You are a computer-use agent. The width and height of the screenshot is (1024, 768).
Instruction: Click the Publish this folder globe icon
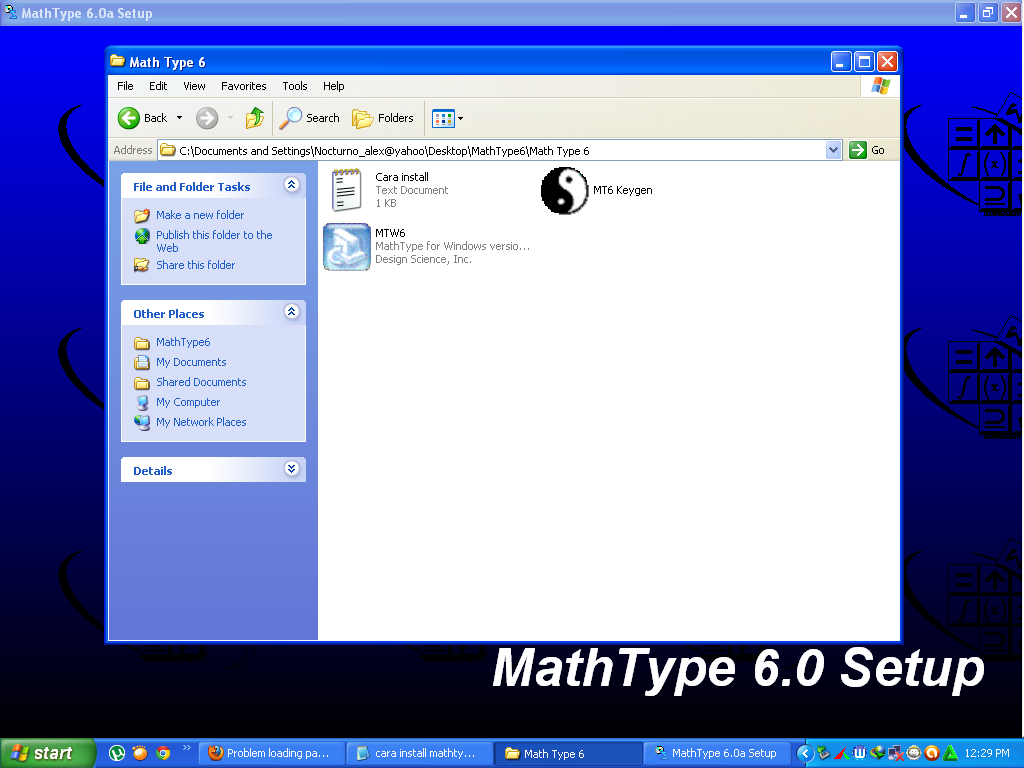point(142,236)
